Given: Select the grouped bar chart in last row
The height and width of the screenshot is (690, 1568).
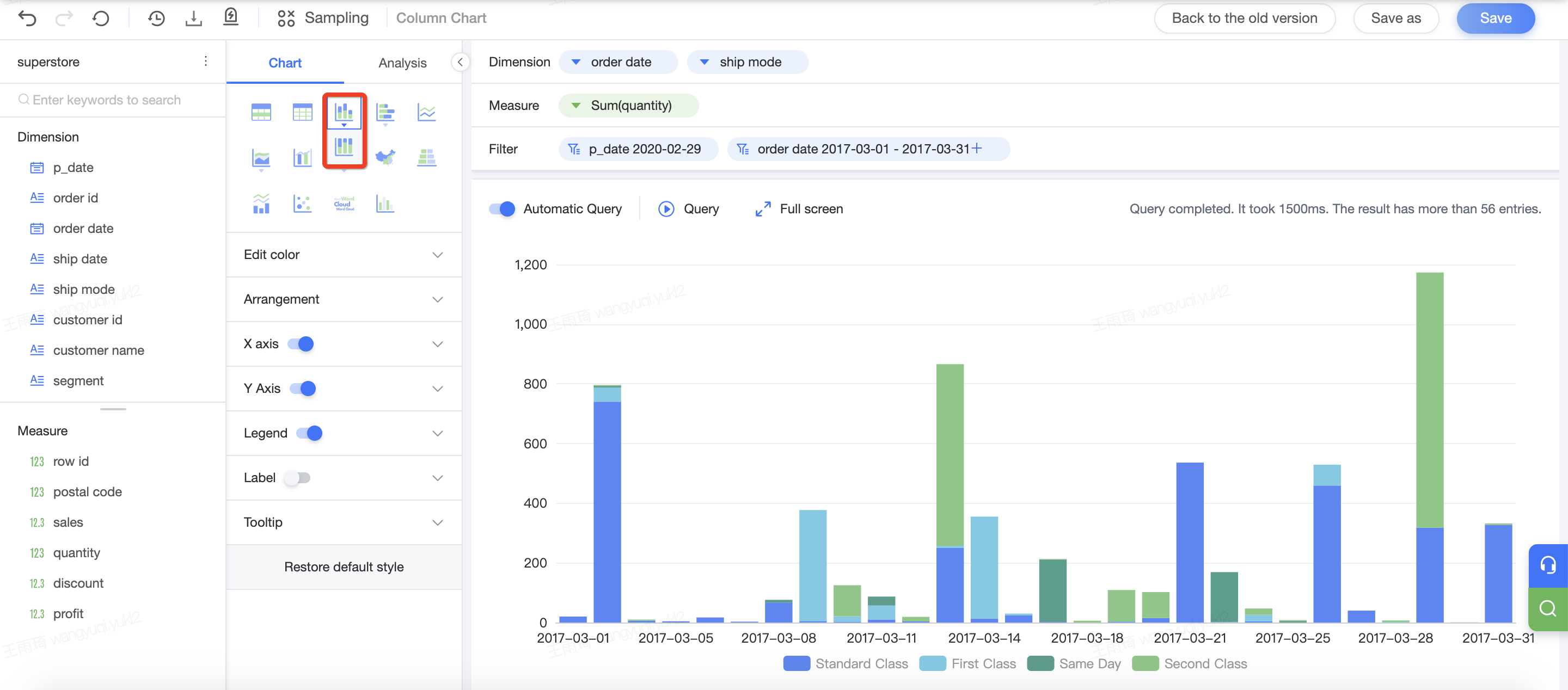Looking at the screenshot, I should (x=385, y=203).
